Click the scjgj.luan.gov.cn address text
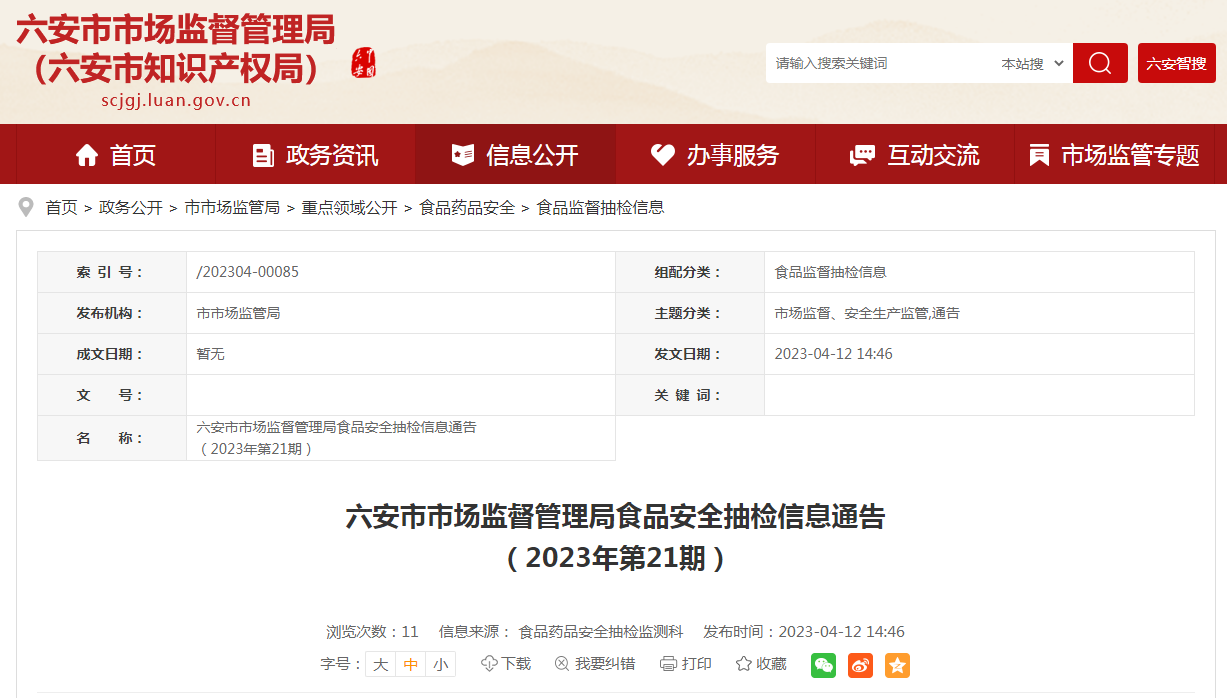The height and width of the screenshot is (698, 1227). [176, 100]
